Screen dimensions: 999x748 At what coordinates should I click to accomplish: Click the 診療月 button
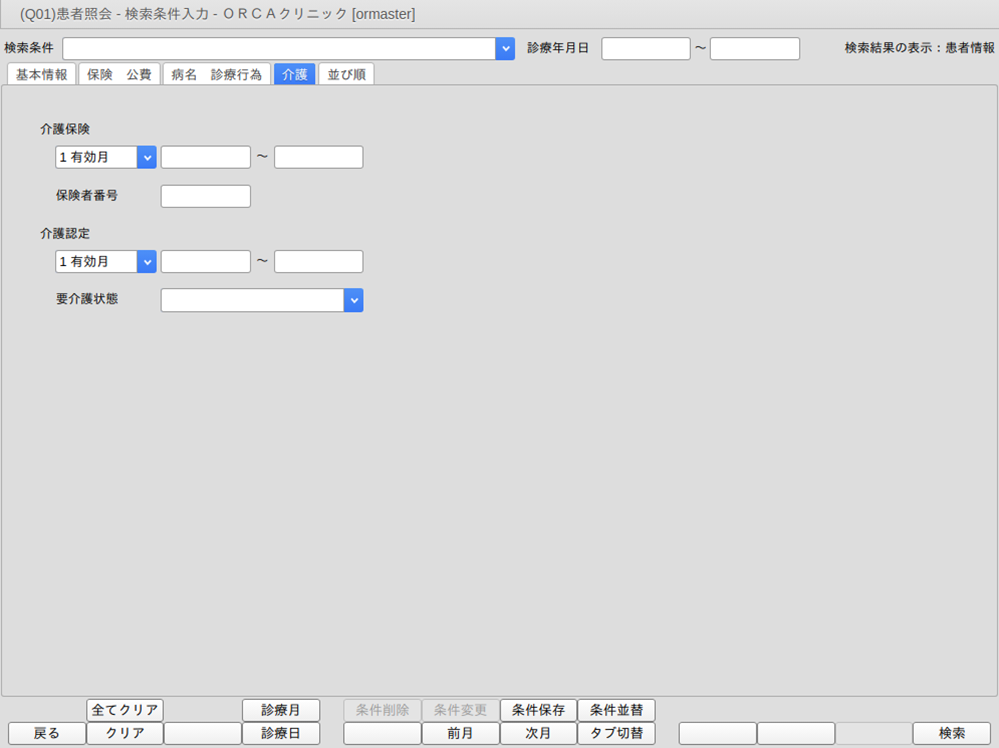[x=281, y=710]
